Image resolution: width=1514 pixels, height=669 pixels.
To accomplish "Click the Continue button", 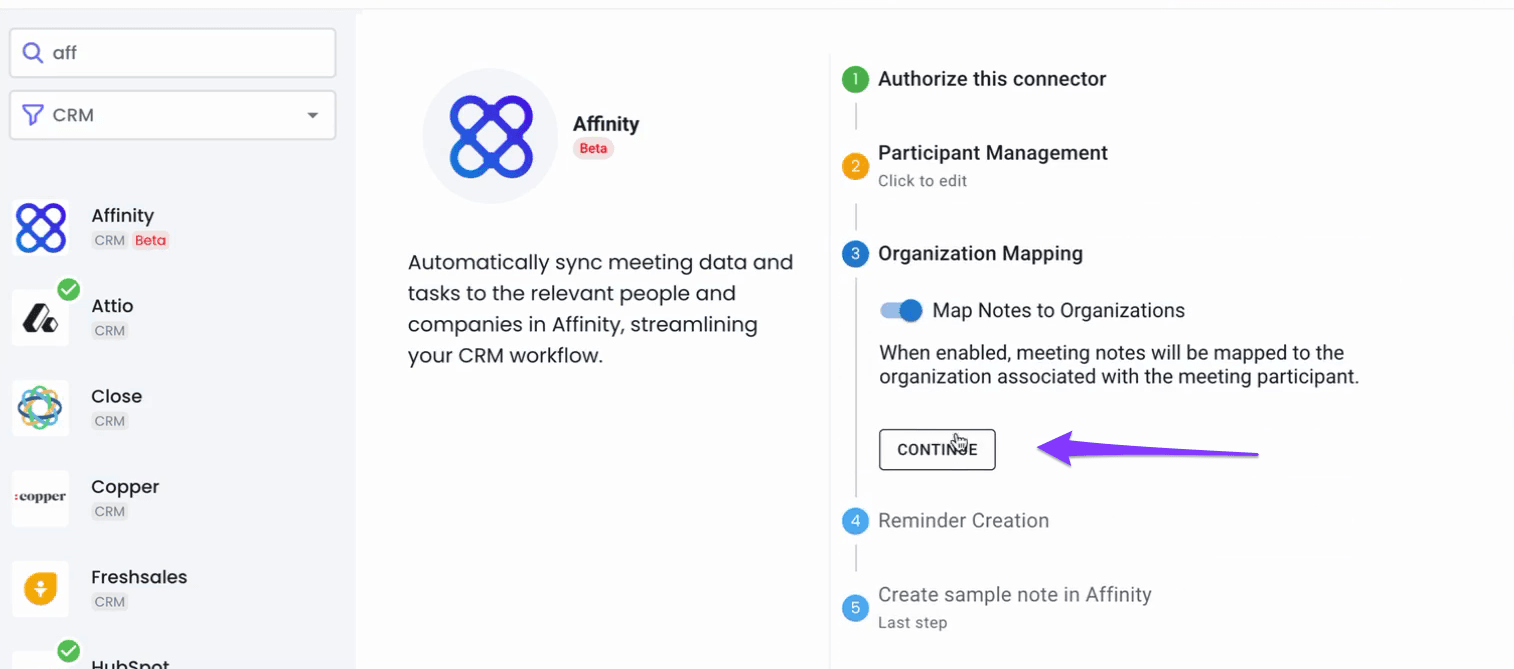I will [937, 450].
